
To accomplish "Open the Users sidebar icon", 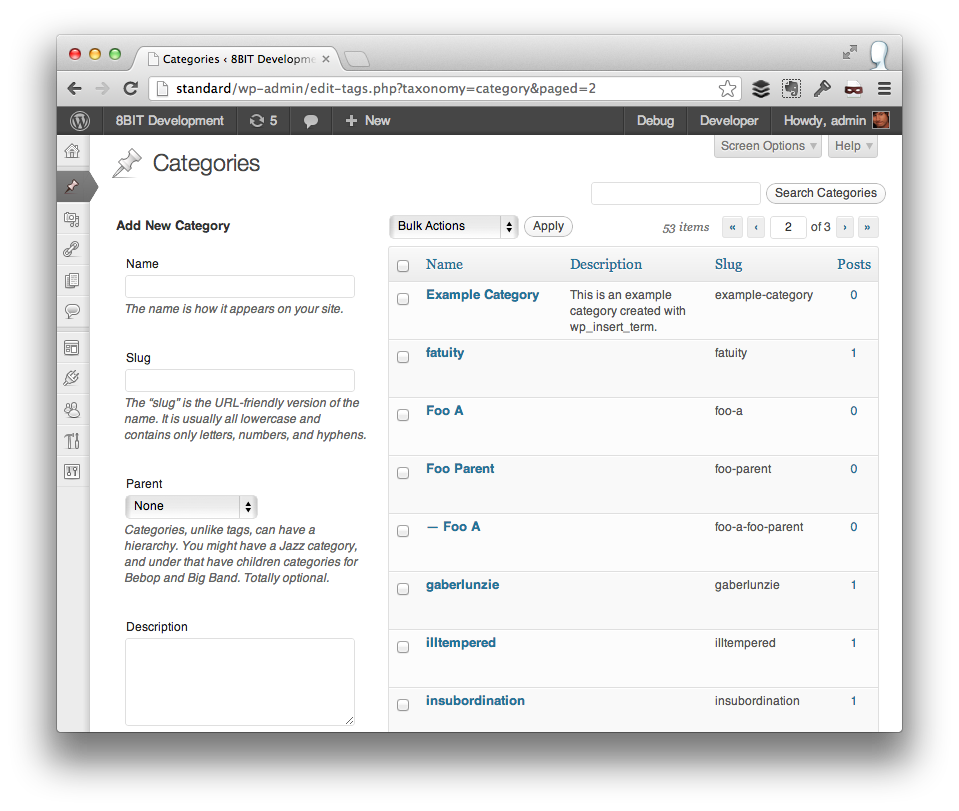I will coord(72,409).
